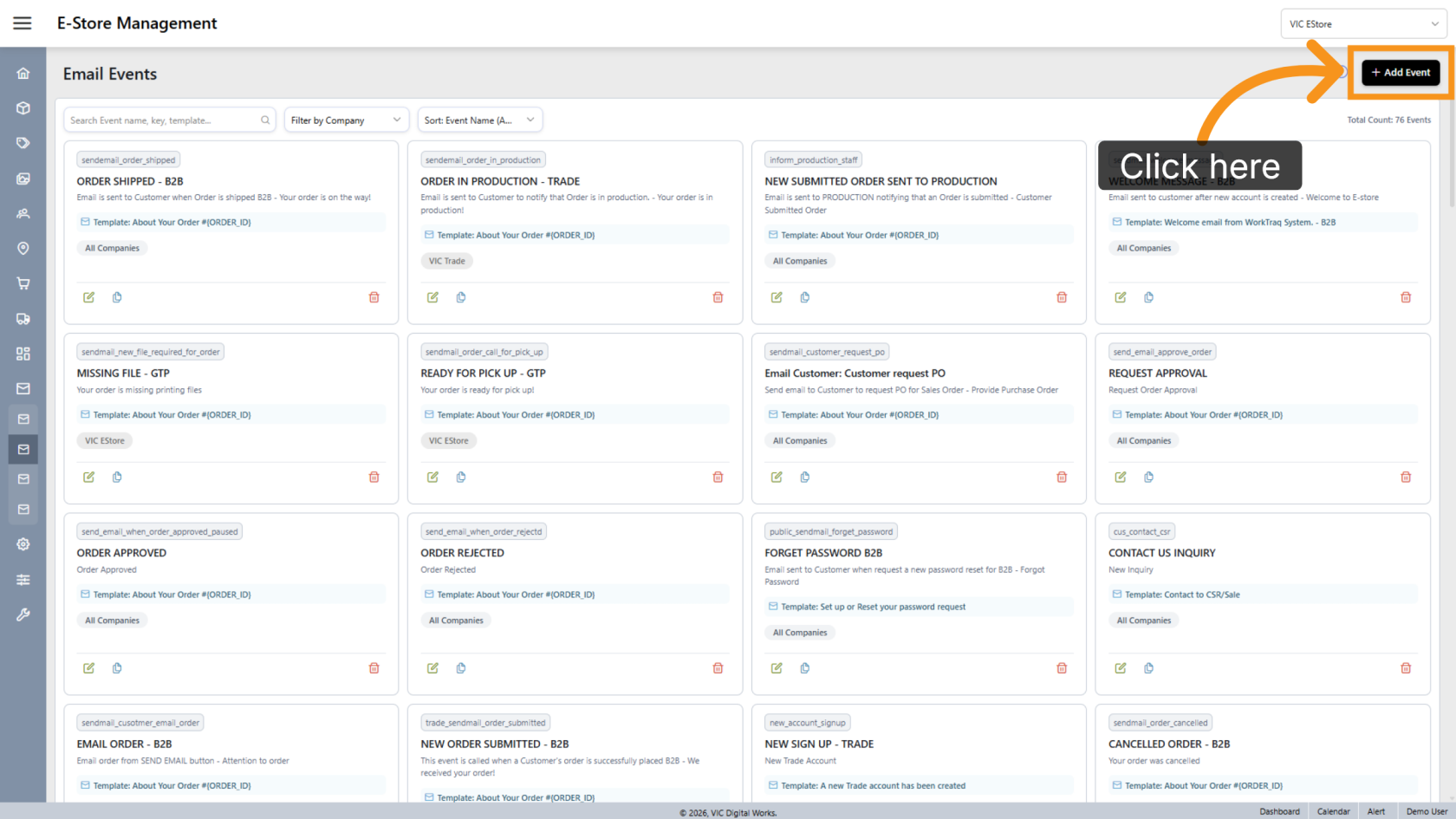
Task: Open the Demo User footer item
Action: pos(1427,811)
